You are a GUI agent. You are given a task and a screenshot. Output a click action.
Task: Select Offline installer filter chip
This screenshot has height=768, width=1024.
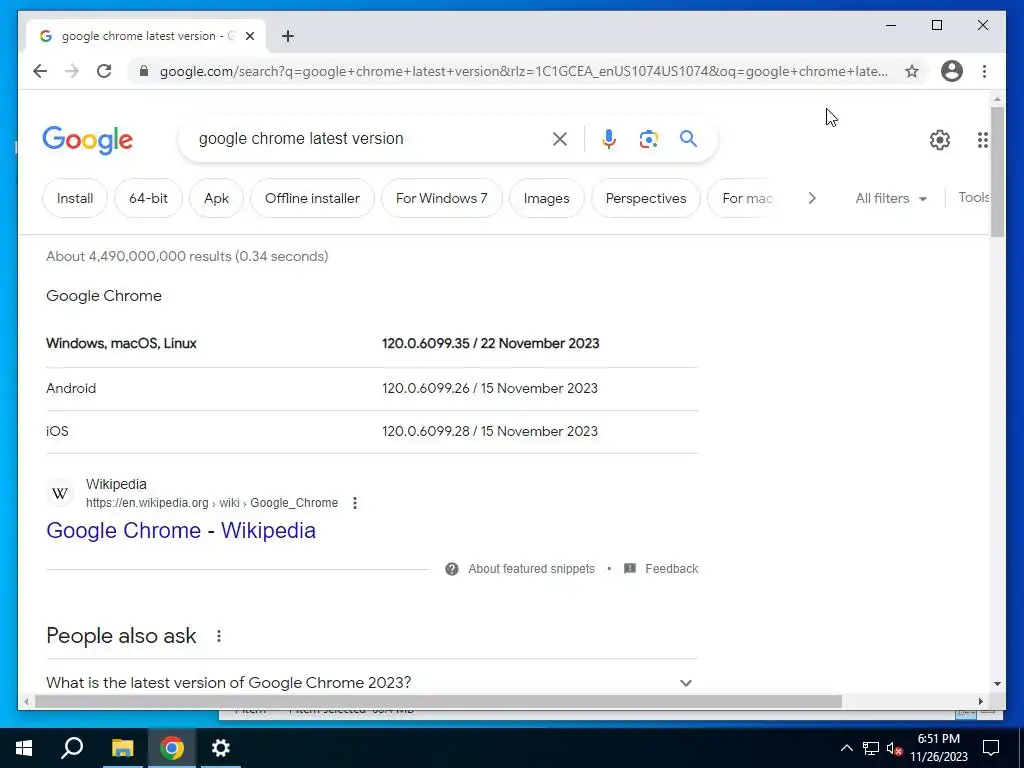[312, 198]
